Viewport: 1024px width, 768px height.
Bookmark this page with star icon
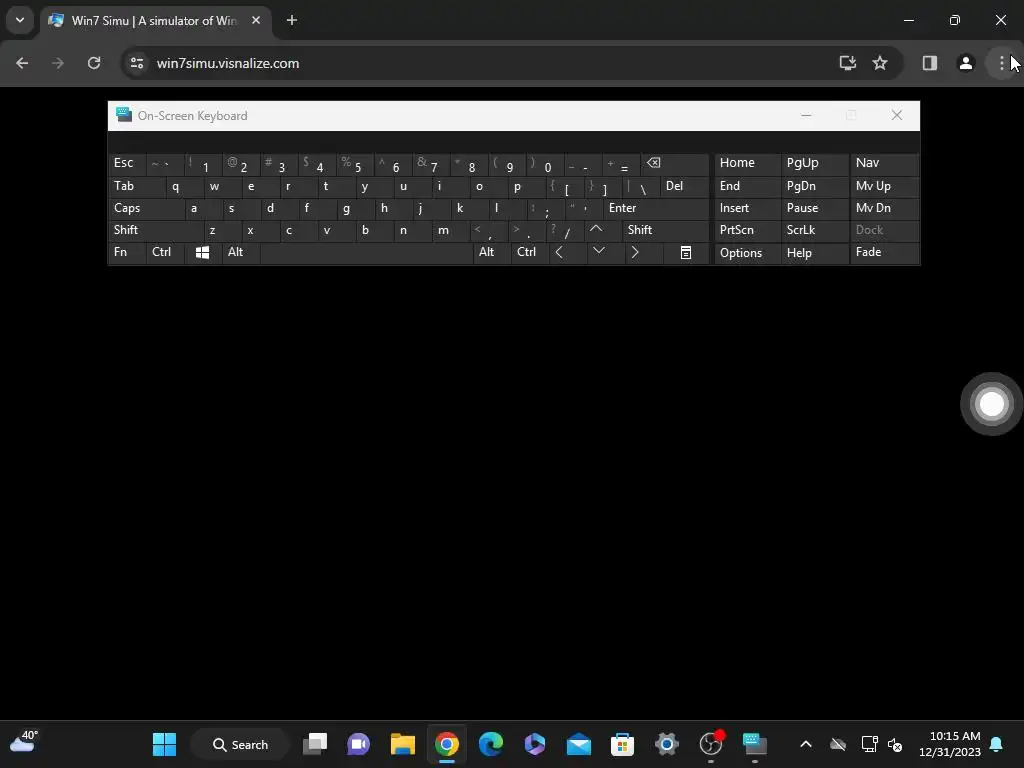880,63
